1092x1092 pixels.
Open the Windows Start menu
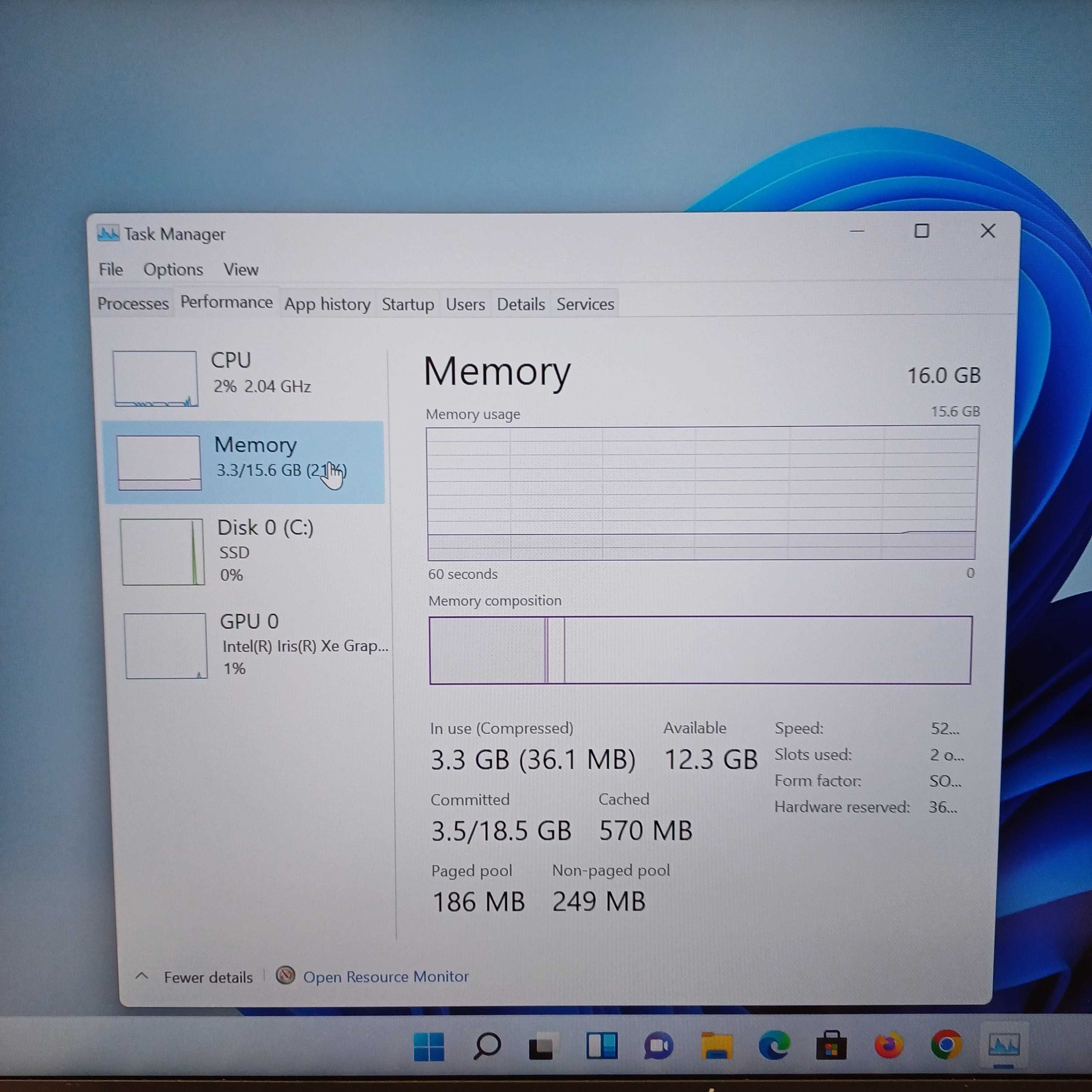tap(429, 1046)
